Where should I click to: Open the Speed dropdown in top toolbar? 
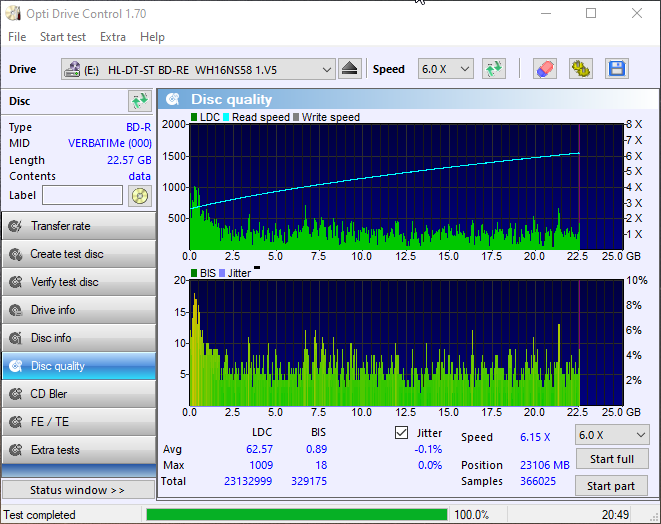pos(446,69)
